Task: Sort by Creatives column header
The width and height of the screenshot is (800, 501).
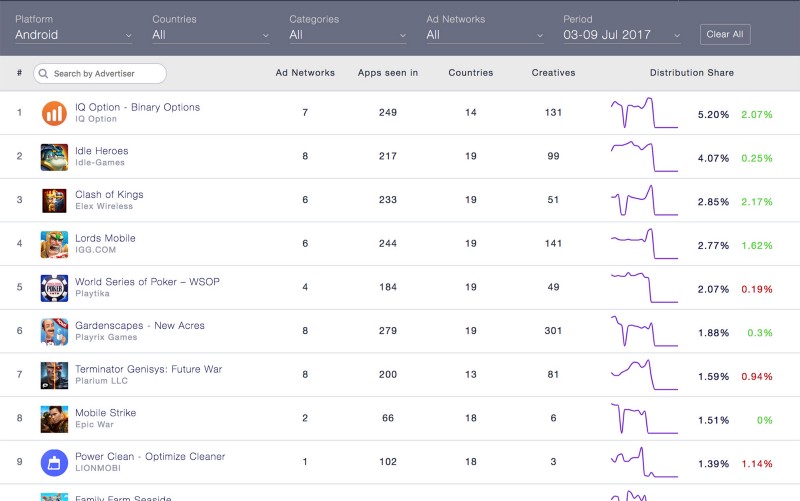Action: (554, 72)
